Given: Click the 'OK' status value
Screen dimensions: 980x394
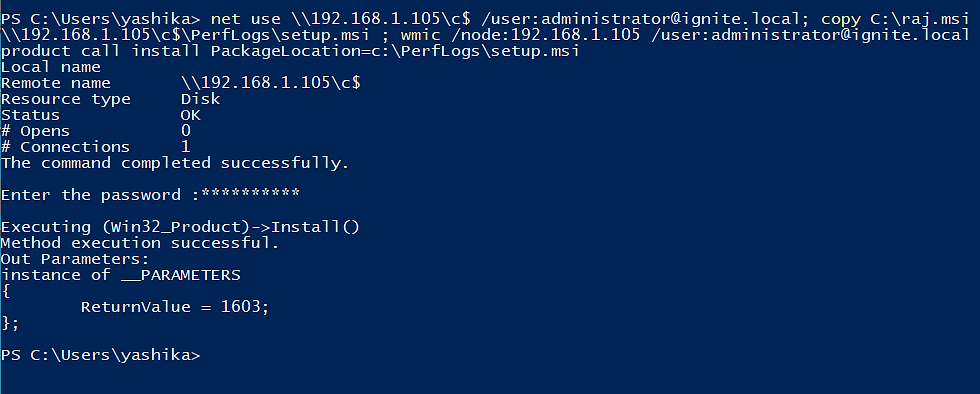Looking at the screenshot, I should pos(191,115).
